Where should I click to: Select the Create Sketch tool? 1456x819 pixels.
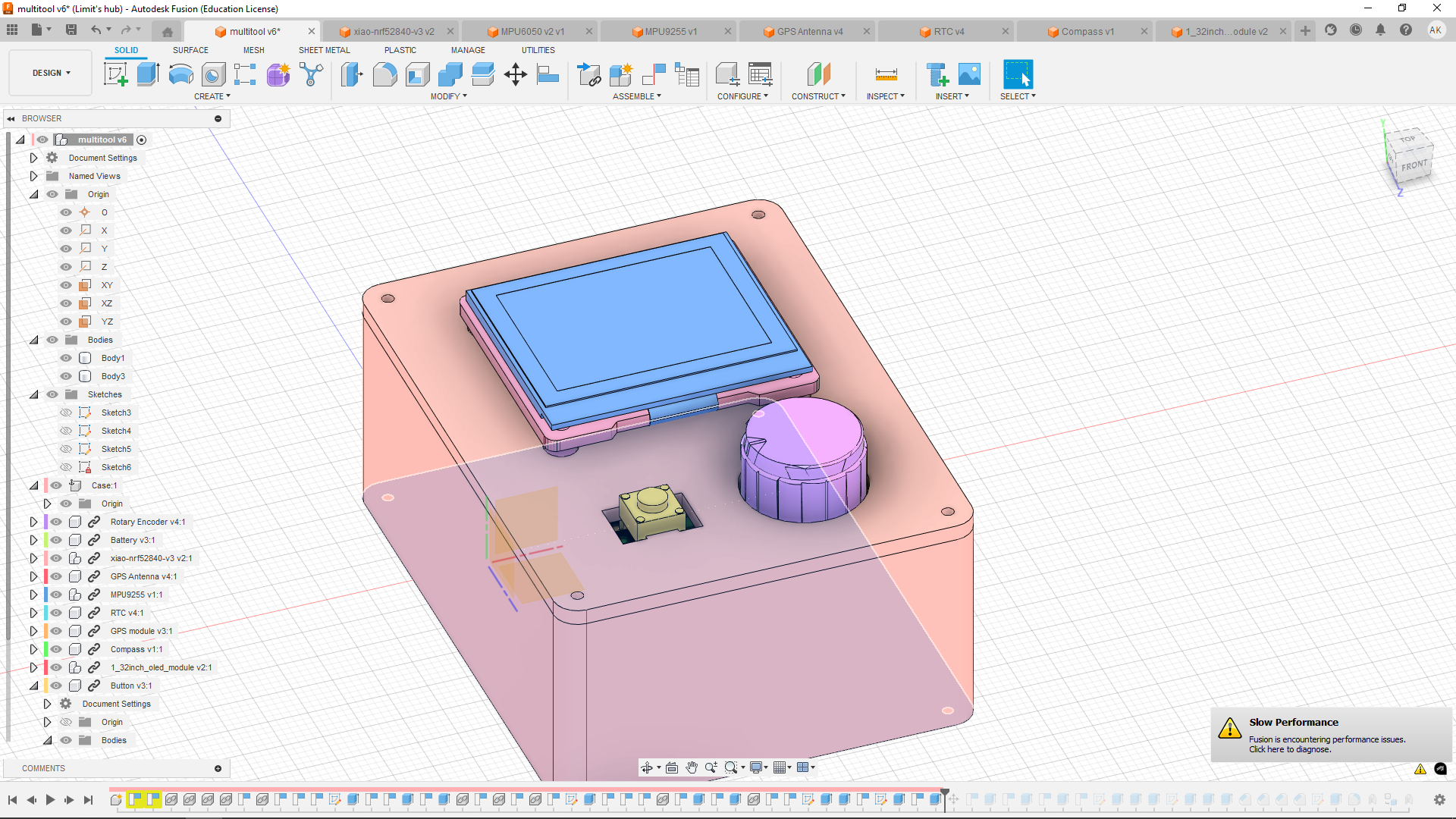[x=115, y=74]
